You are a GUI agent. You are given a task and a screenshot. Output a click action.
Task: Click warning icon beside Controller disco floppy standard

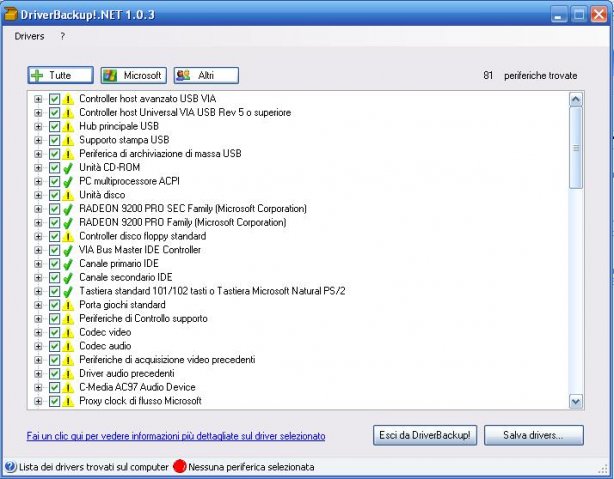(x=68, y=236)
